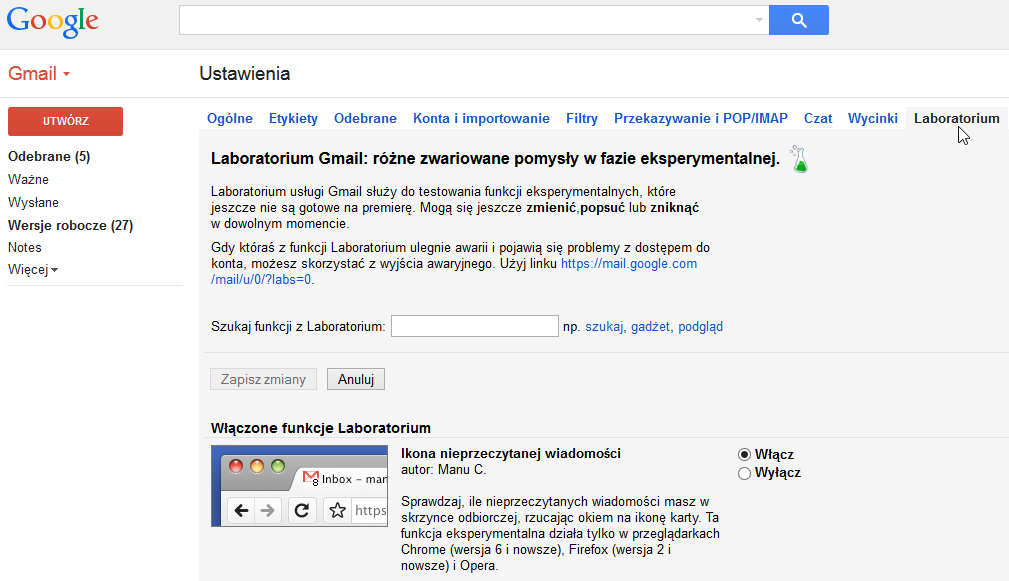Click the Ustawienia page heading
Screen dimensions: 1009x581
click(x=245, y=73)
